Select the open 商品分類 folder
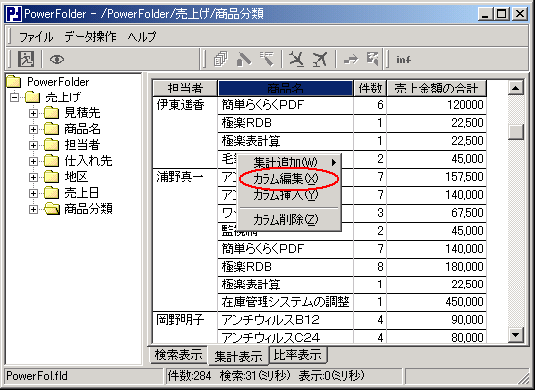This screenshot has width=535, height=390. click(x=88, y=209)
